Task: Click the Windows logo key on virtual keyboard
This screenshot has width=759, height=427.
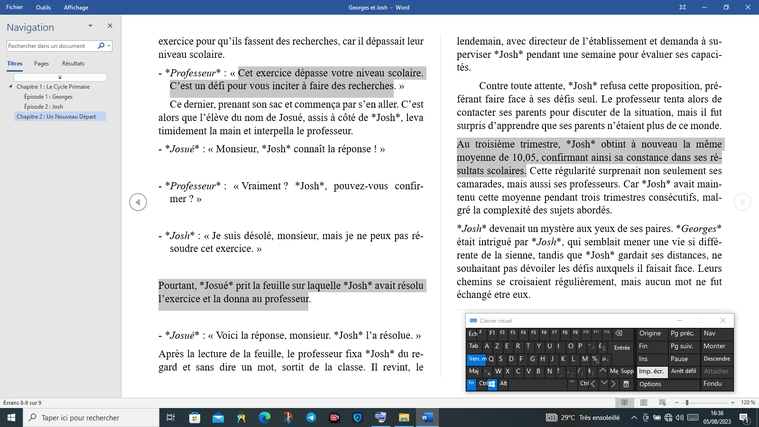Action: tap(492, 383)
